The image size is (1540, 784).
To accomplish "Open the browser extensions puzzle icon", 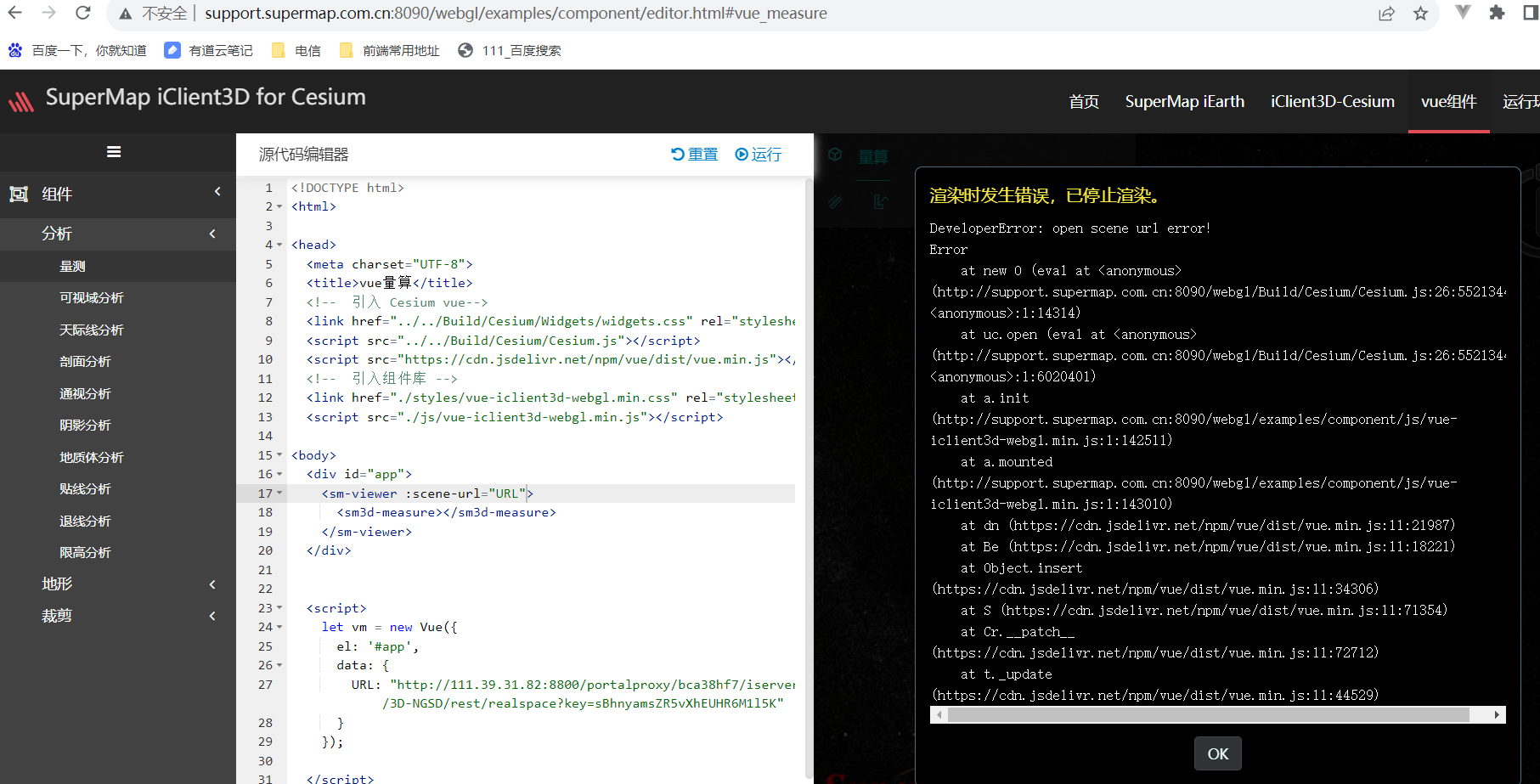I will point(1497,13).
